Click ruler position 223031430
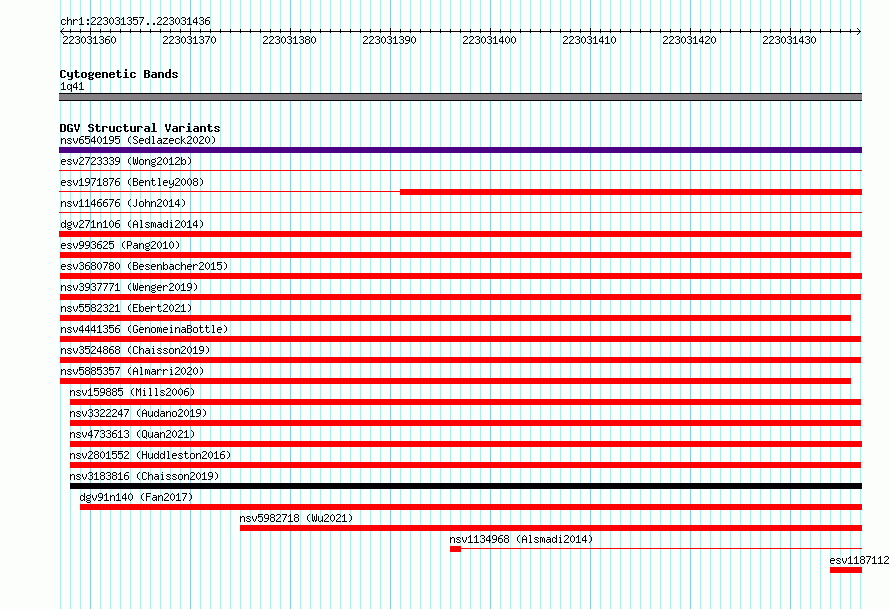The image size is (890, 609). click(x=789, y=40)
